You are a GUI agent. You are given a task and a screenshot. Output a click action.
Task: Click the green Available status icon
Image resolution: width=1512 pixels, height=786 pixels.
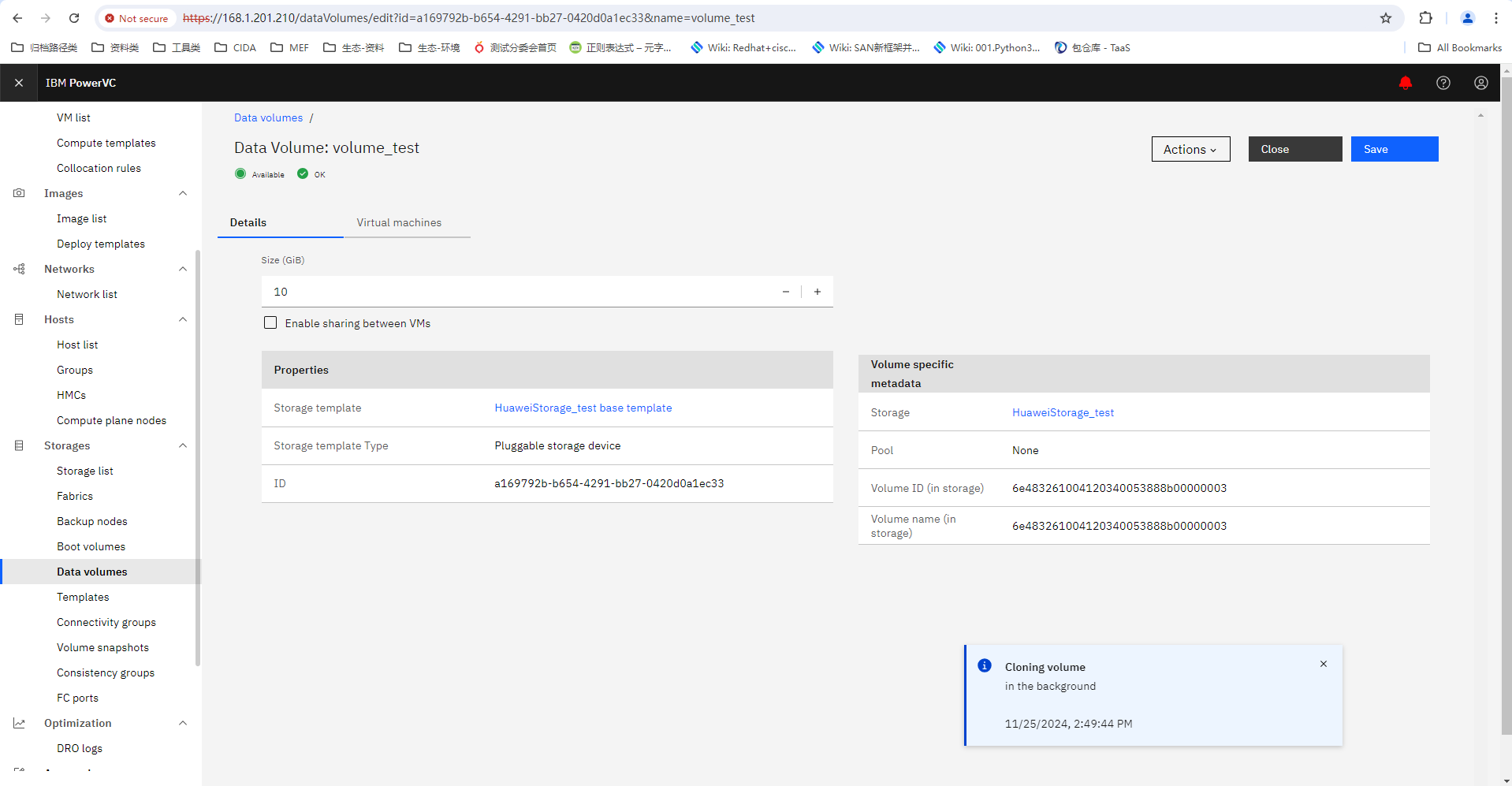pyautogui.click(x=240, y=173)
